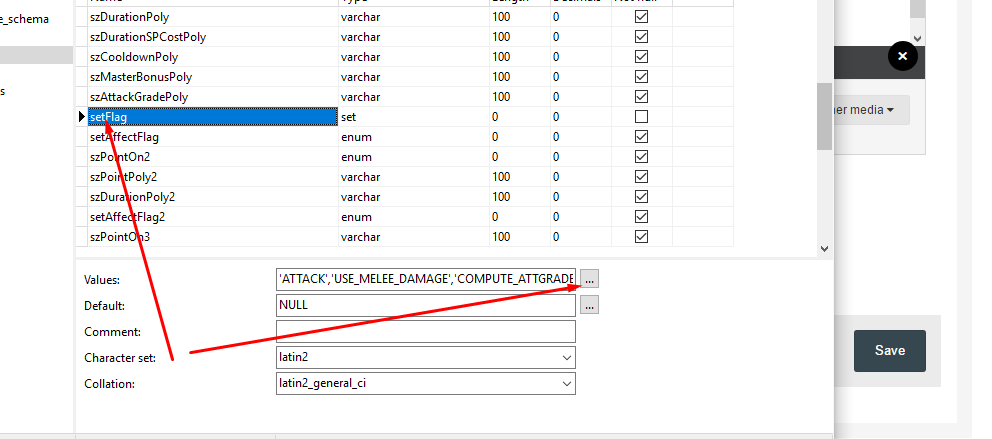Viewport: 992px width, 439px height.
Task: Click the 'set' type cell of setFlag
Action: pos(414,117)
